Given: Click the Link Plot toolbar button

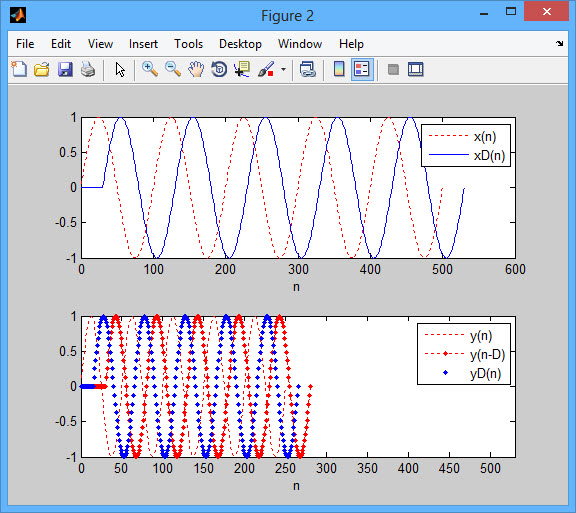Looking at the screenshot, I should click(307, 69).
